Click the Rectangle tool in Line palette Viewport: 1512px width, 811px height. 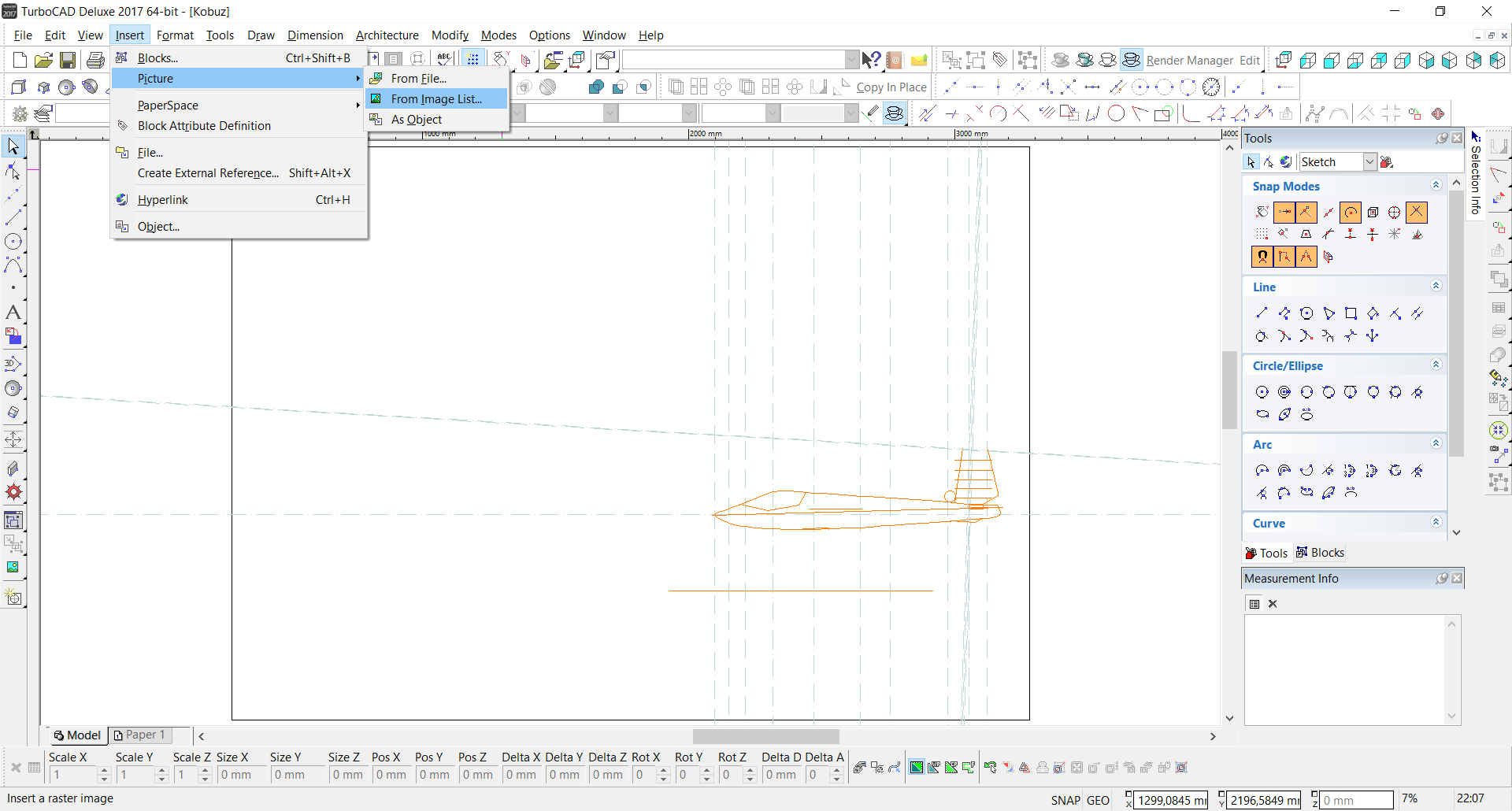point(1351,313)
